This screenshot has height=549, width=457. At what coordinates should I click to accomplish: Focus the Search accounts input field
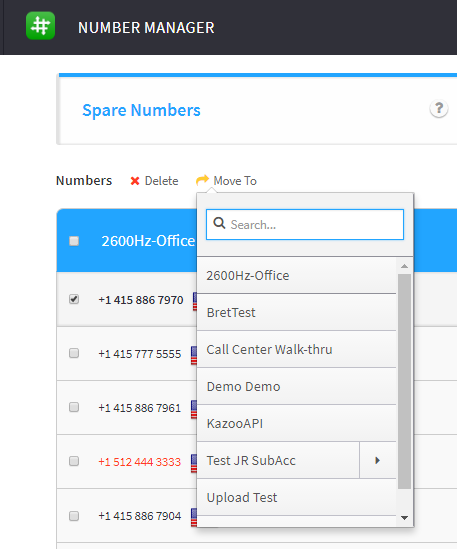(305, 224)
